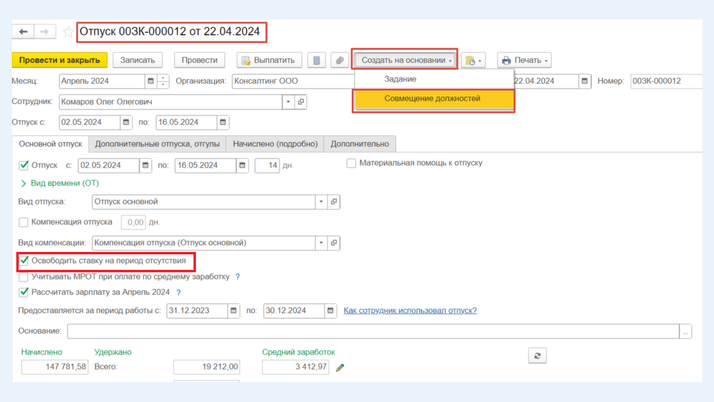Screen dimensions: 714x402
Task: Click the Месяц stepper arrows
Action: point(163,81)
